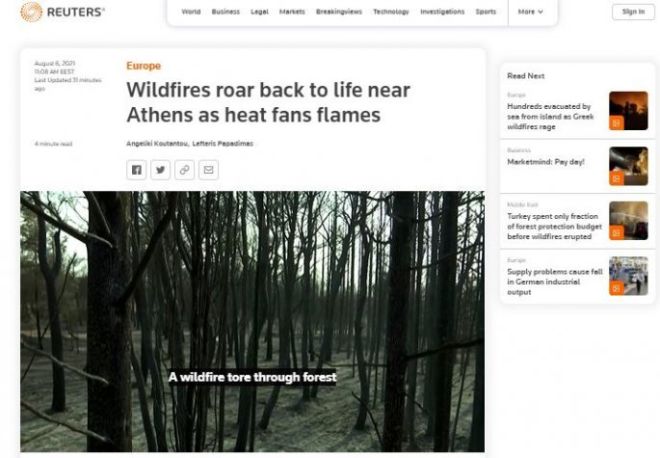Expand the More navigation dropdown
The image size is (660, 458).
coord(530,12)
